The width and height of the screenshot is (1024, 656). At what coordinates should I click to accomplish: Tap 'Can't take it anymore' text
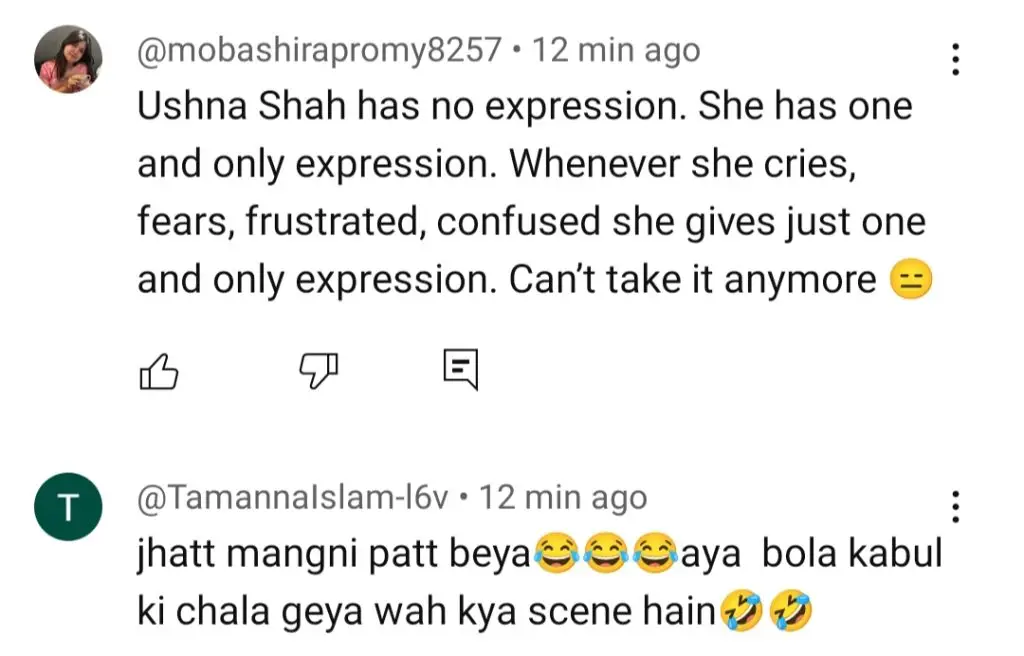pyautogui.click(x=692, y=281)
